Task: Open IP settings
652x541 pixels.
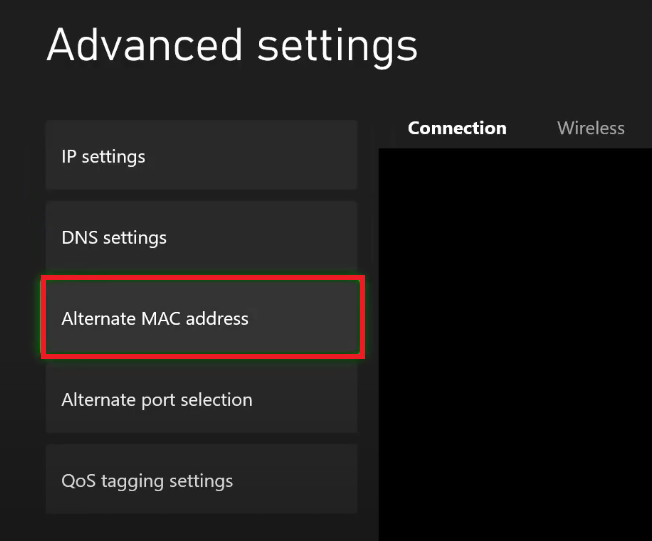Action: tap(201, 156)
